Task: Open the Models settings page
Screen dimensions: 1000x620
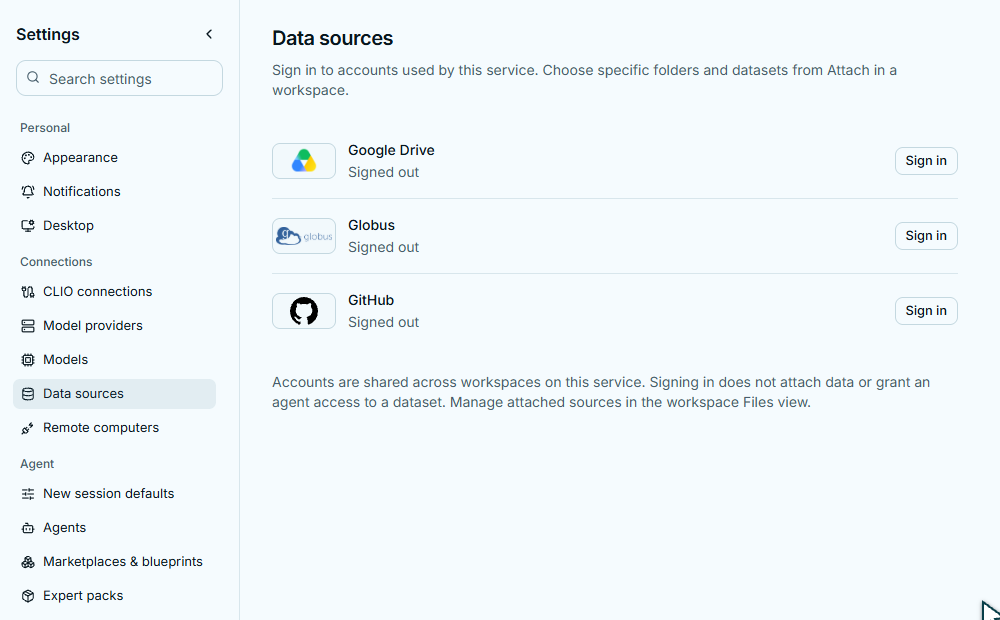Action: pos(115,360)
